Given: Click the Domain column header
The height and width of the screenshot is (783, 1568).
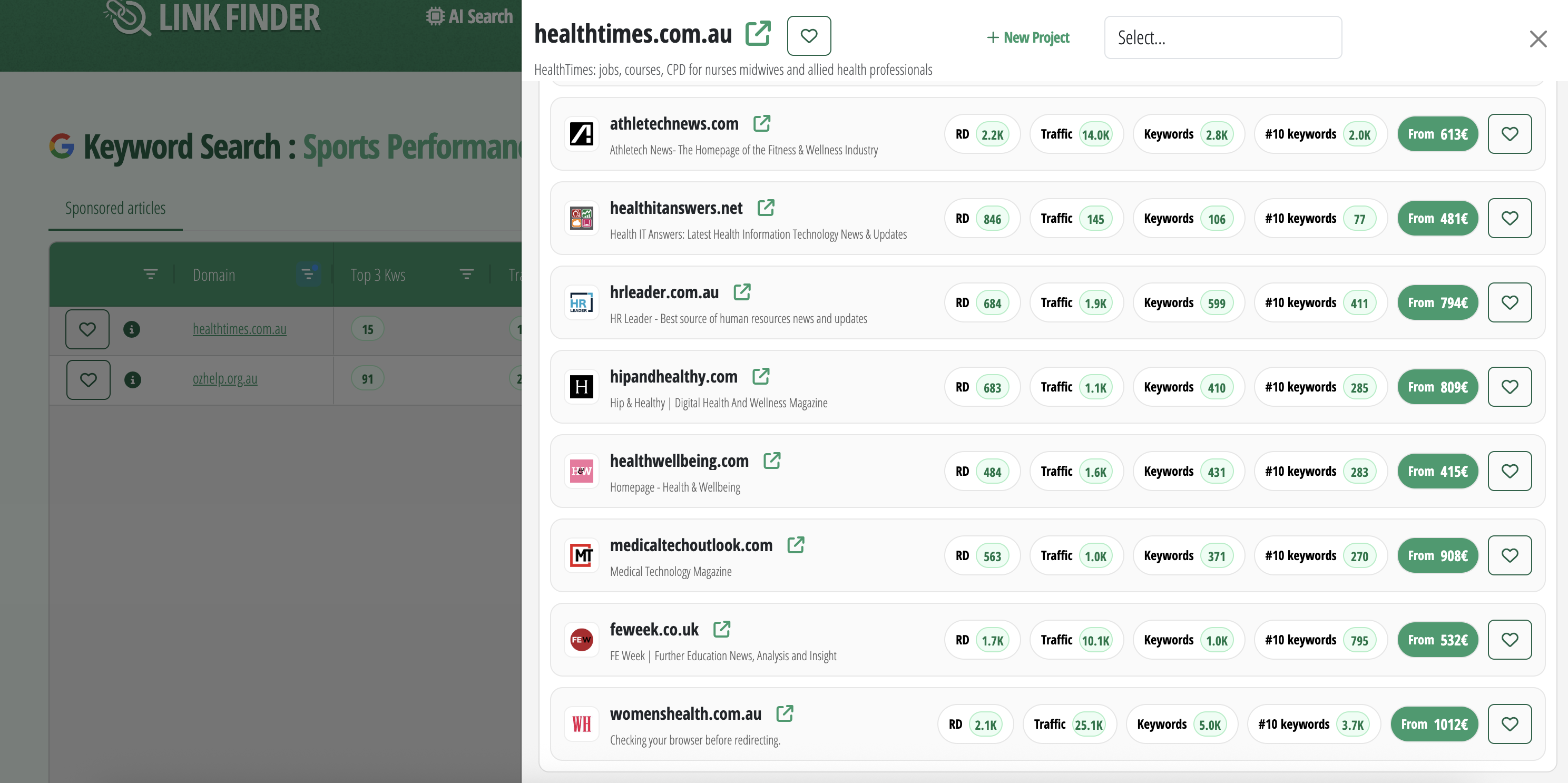Looking at the screenshot, I should (x=214, y=275).
